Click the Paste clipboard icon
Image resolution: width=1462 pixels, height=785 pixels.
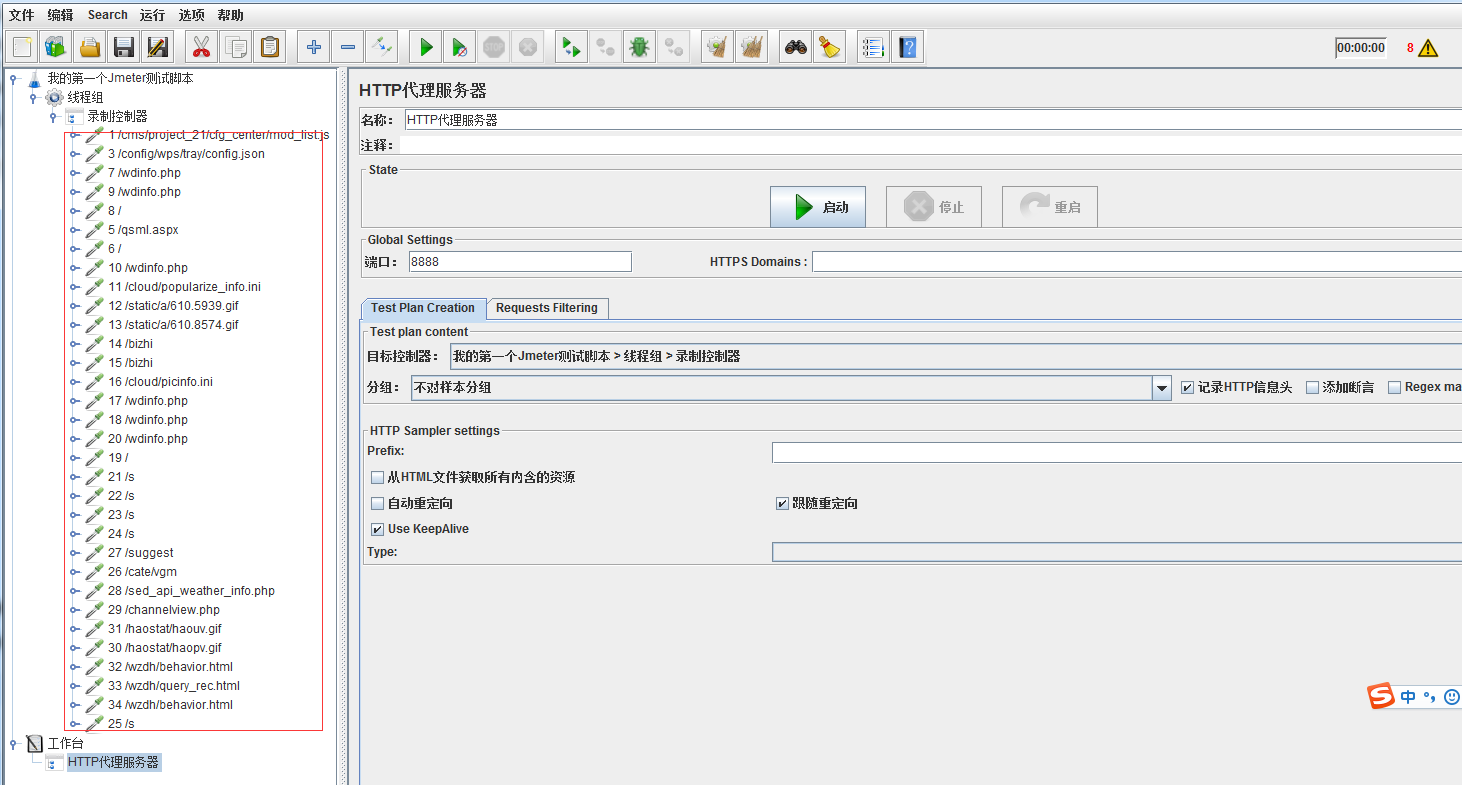tap(270, 46)
